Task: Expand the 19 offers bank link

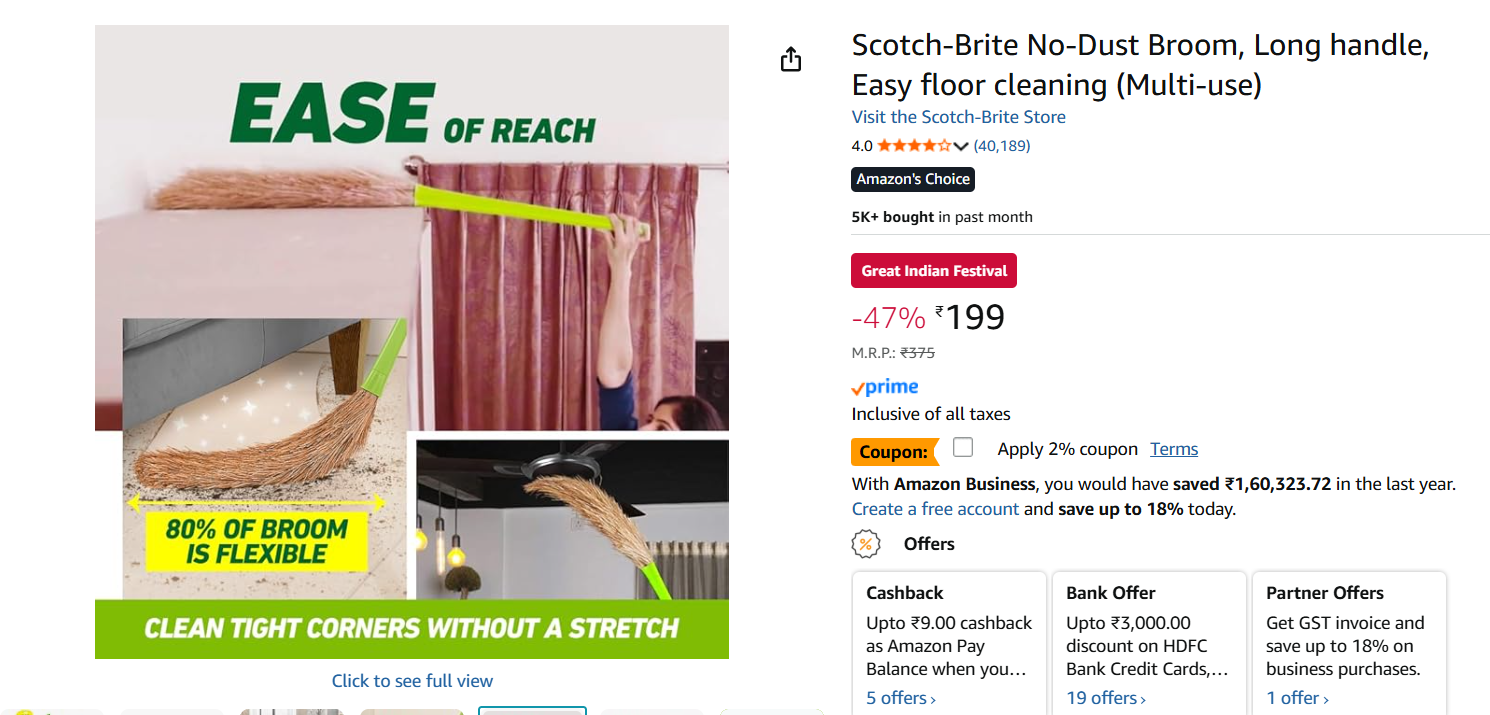Action: tap(1106, 698)
